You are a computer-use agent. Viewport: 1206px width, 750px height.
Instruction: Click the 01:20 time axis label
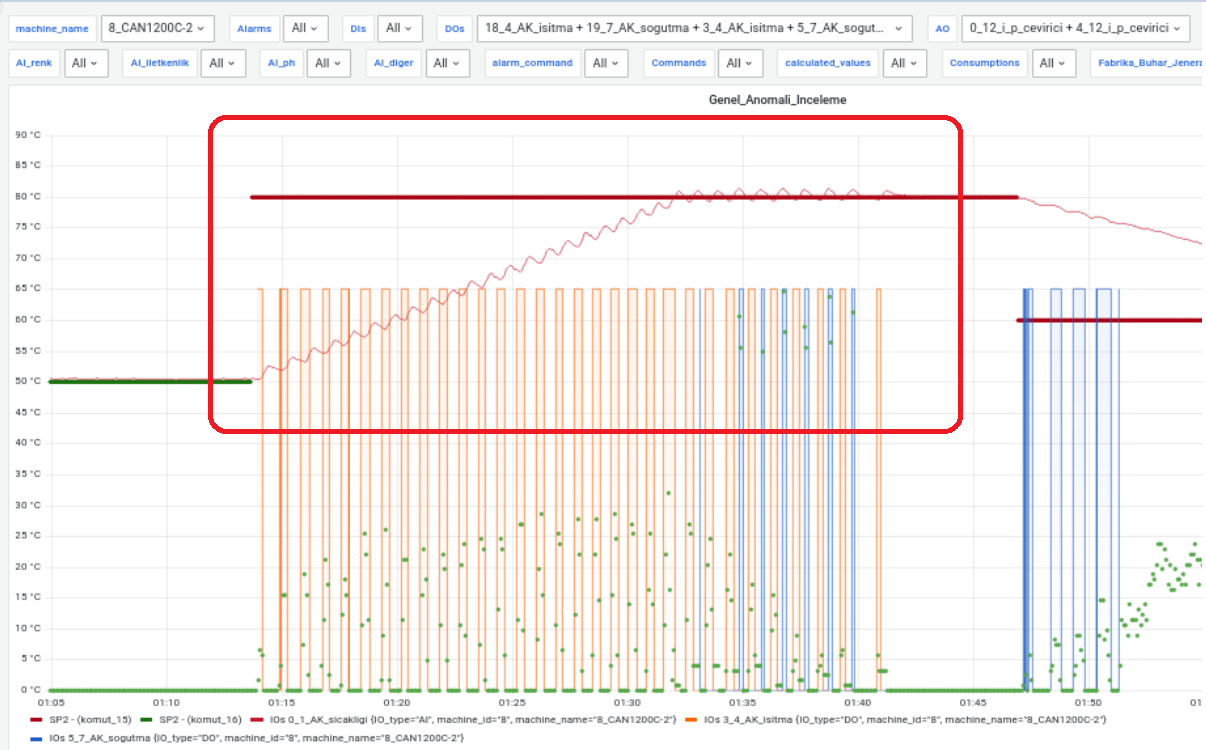397,703
